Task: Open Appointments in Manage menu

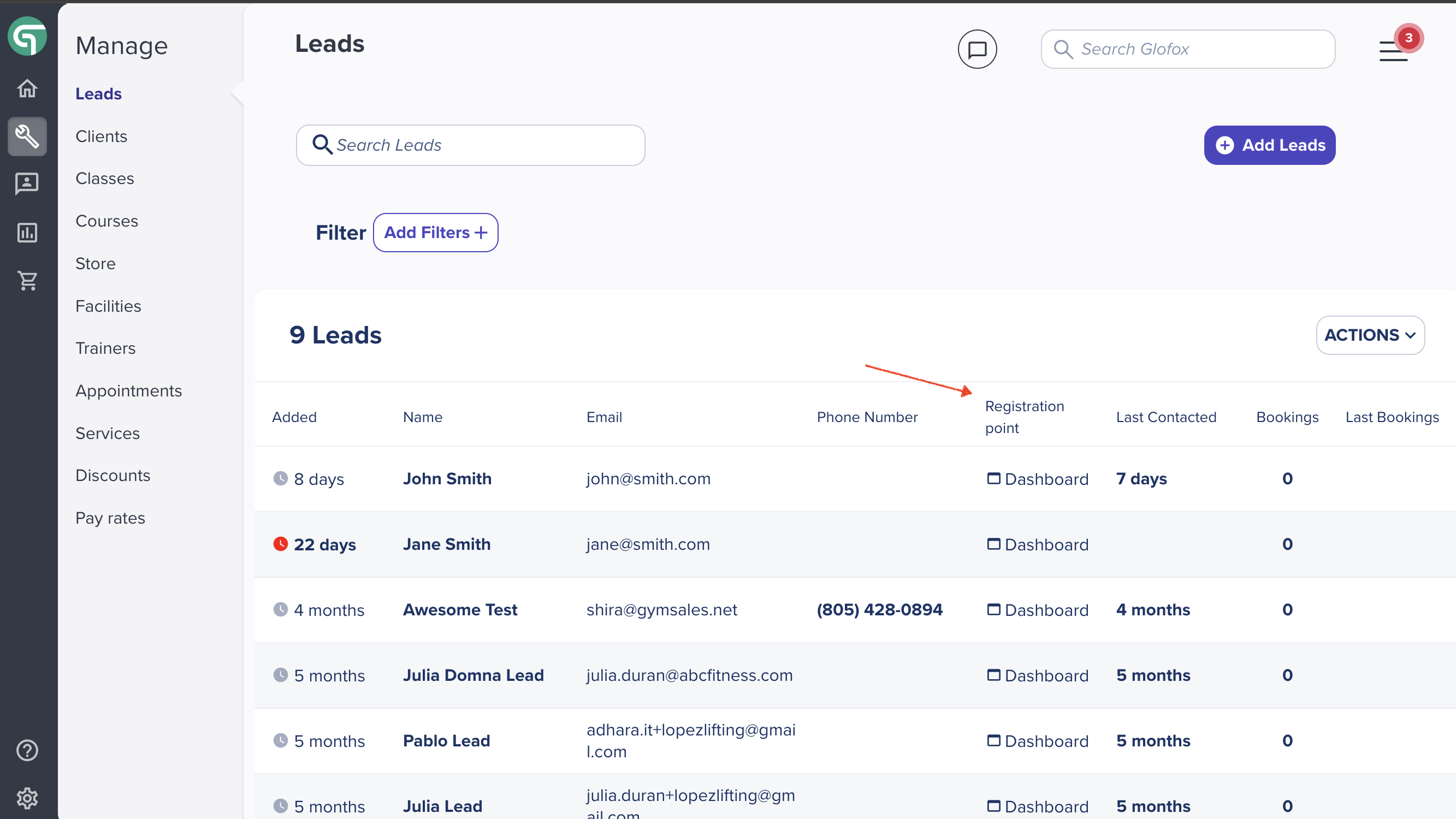Action: tap(129, 390)
